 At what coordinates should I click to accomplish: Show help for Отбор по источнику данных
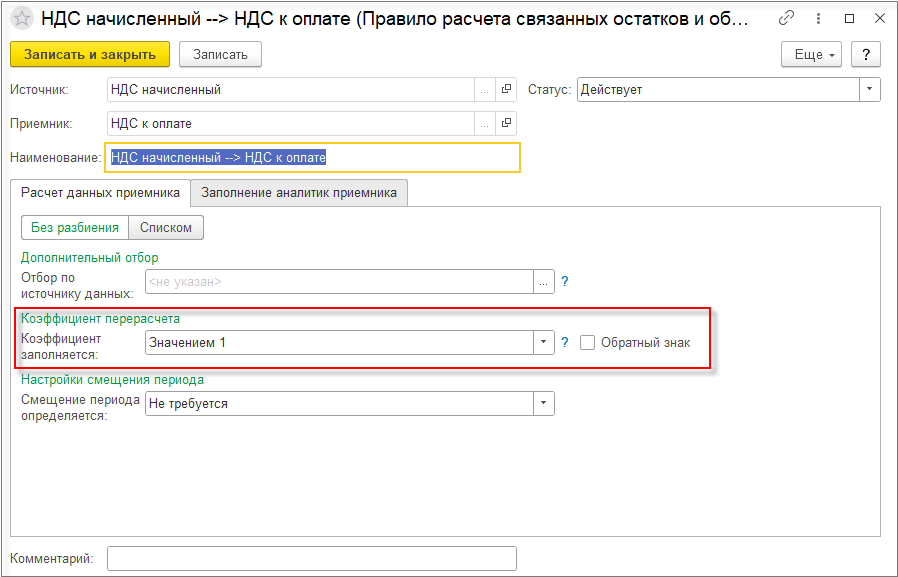pos(565,282)
